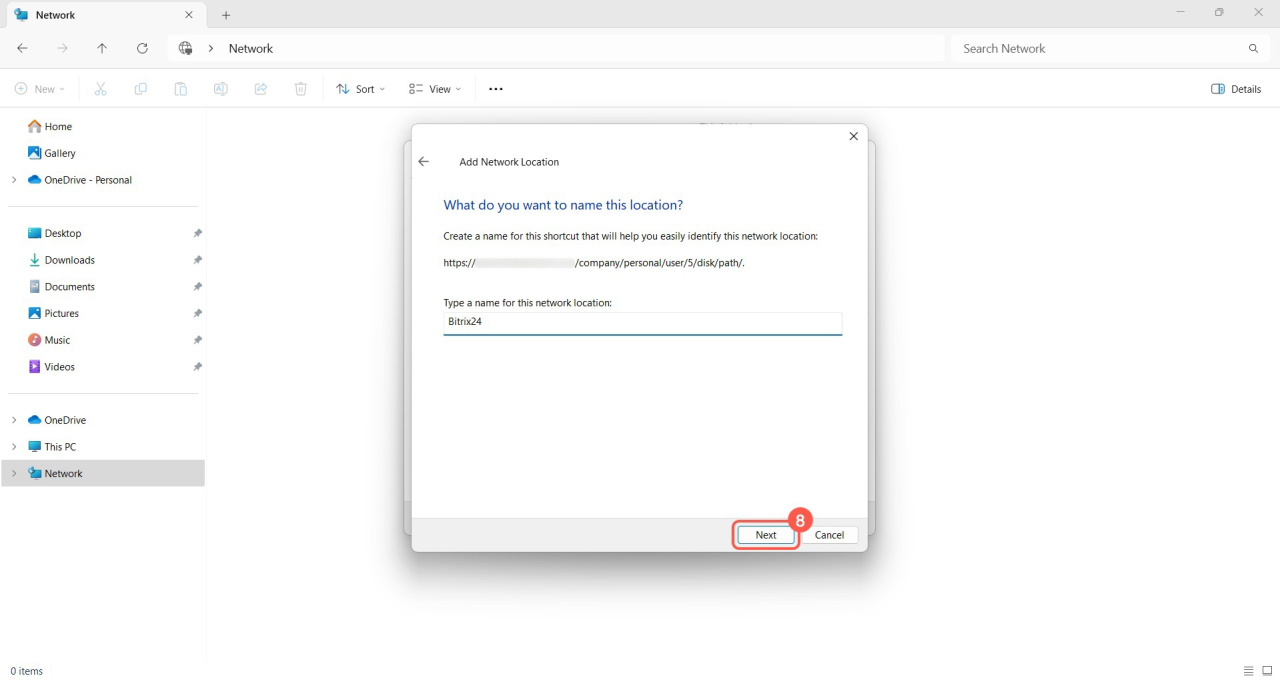The image size is (1280, 680).
Task: Select Downloads in the sidebar
Action: (x=69, y=260)
